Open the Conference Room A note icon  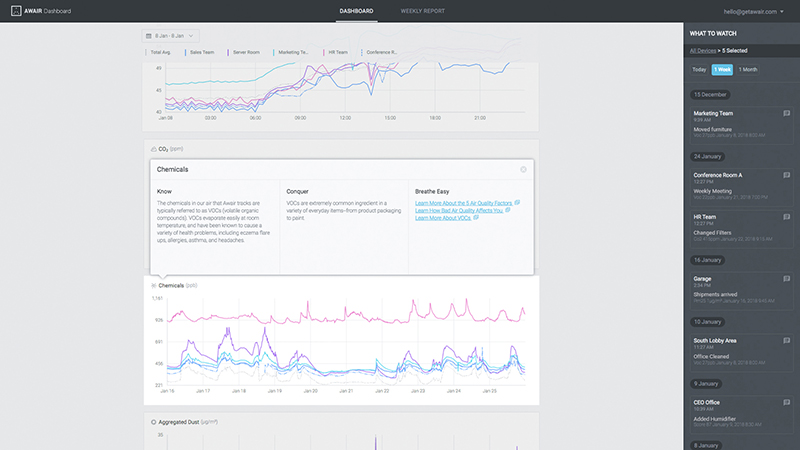(x=787, y=175)
